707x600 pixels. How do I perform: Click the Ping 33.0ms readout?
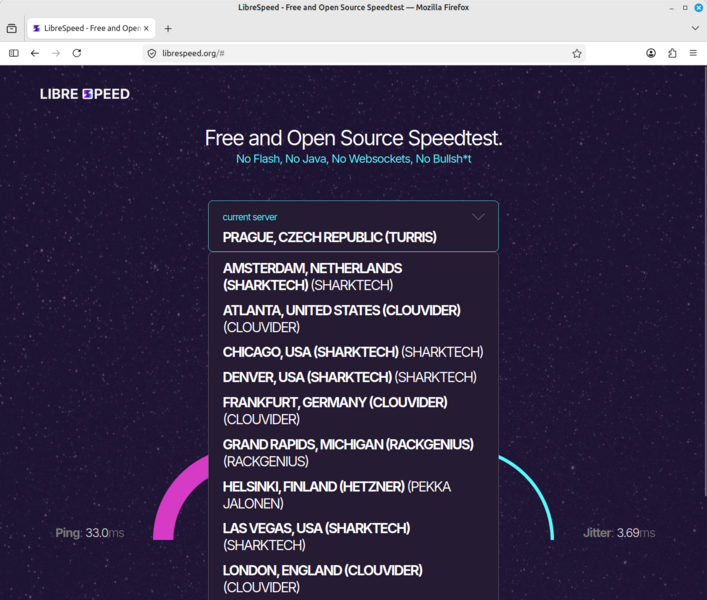click(90, 533)
